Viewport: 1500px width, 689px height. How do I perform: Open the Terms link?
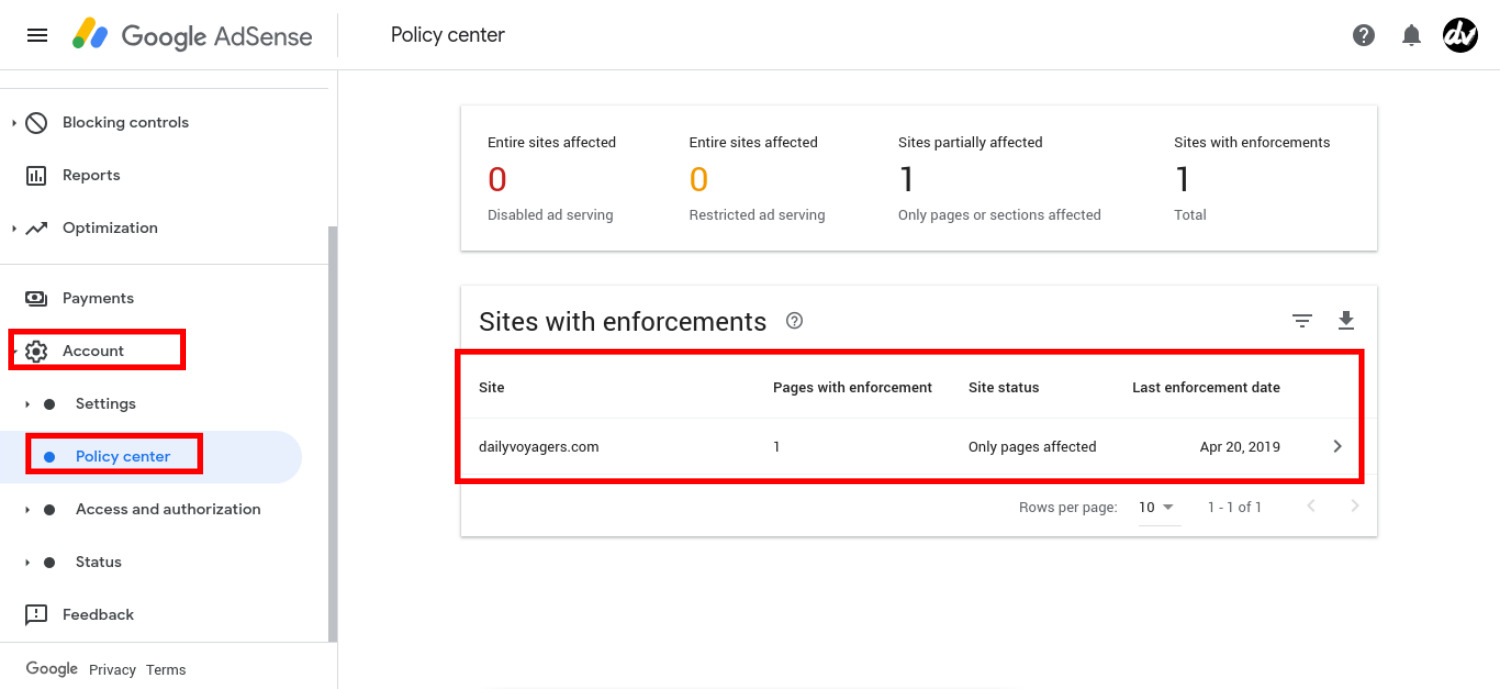tap(166, 670)
